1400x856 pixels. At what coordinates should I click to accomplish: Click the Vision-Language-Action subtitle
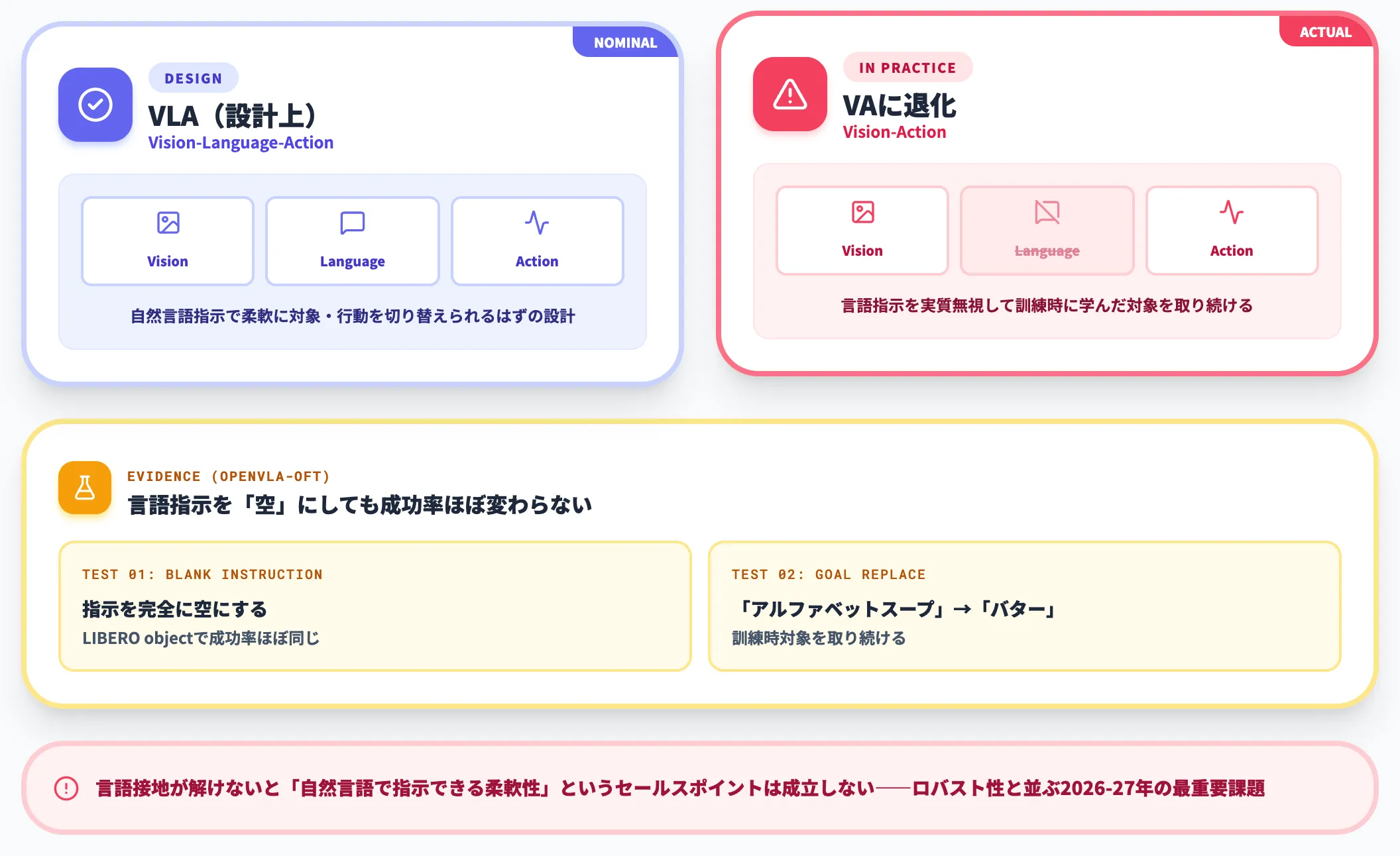[241, 143]
